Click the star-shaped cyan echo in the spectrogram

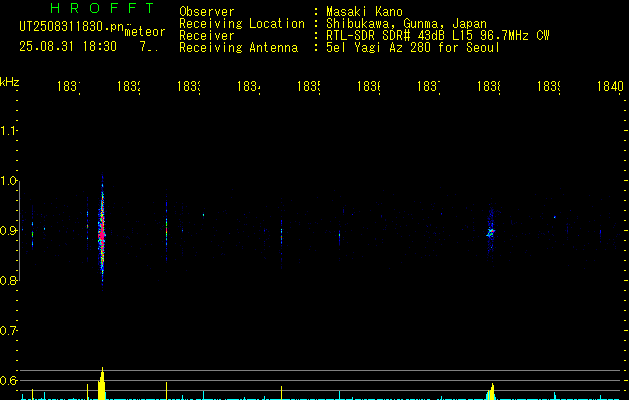coord(491,232)
